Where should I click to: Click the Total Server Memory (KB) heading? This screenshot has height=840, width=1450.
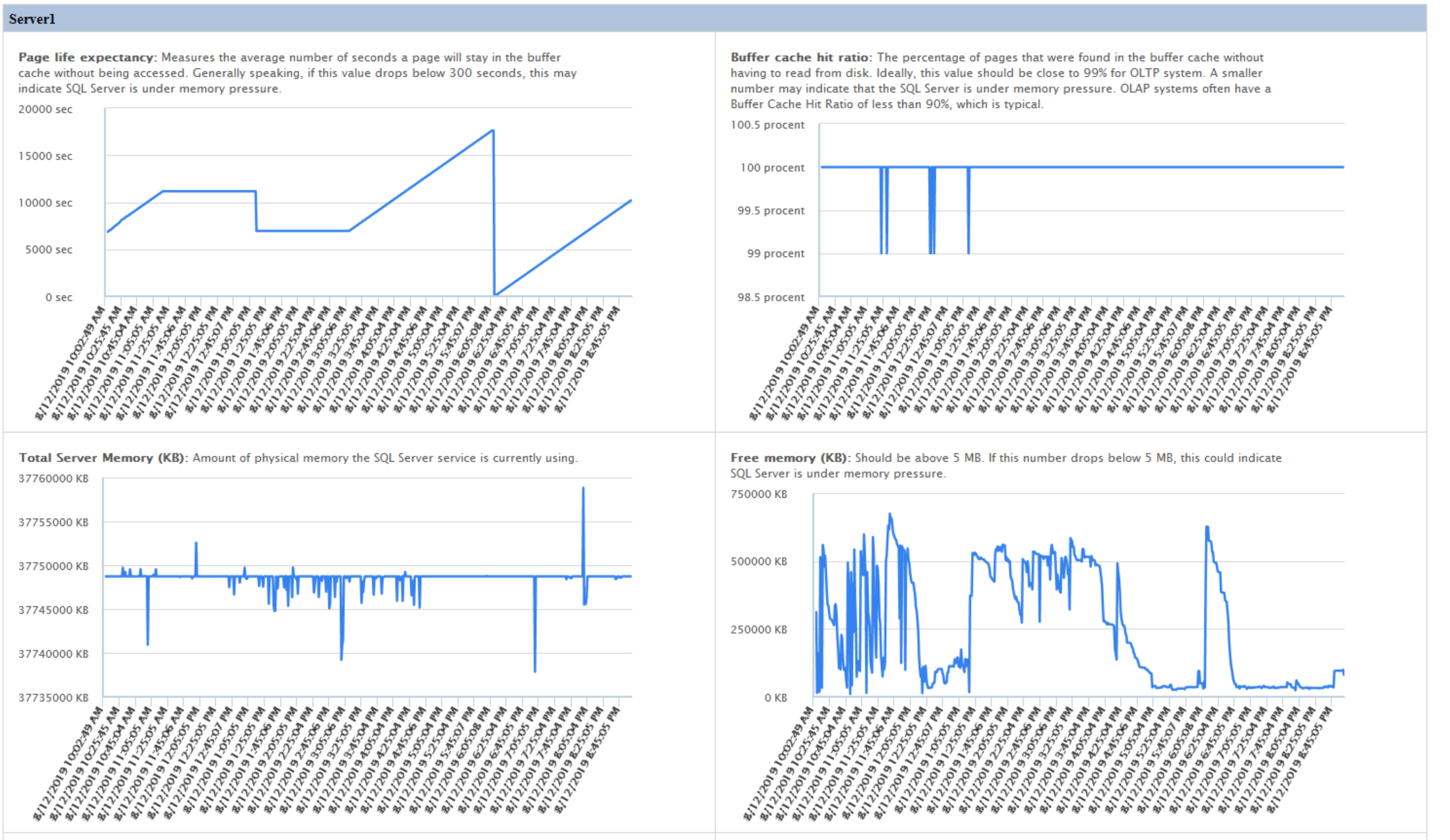103,458
